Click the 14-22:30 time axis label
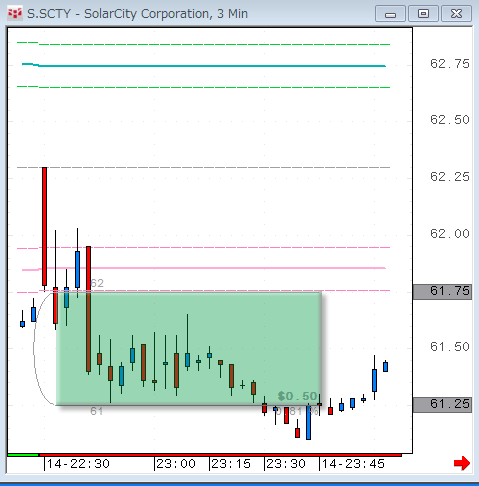This screenshot has height=486, width=479. 78,464
